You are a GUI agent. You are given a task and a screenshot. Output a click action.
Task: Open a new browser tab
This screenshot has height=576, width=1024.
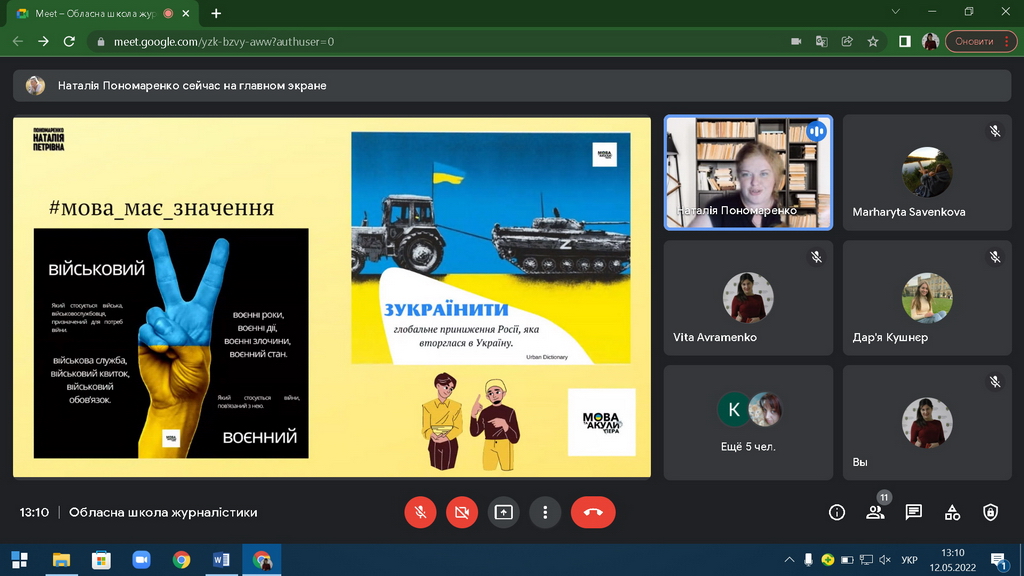216,13
